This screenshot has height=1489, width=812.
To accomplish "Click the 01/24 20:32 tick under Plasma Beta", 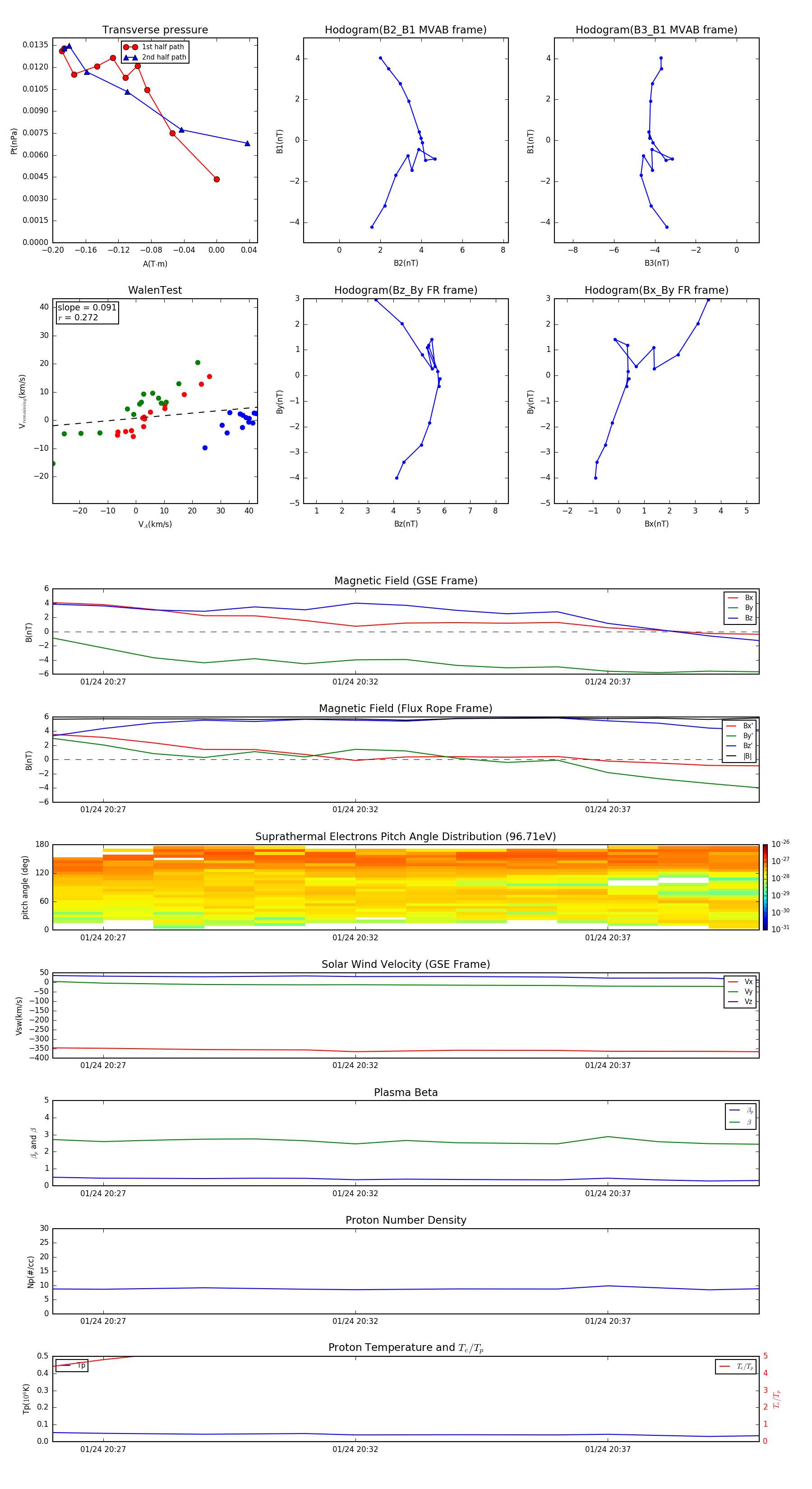I will (355, 1193).
